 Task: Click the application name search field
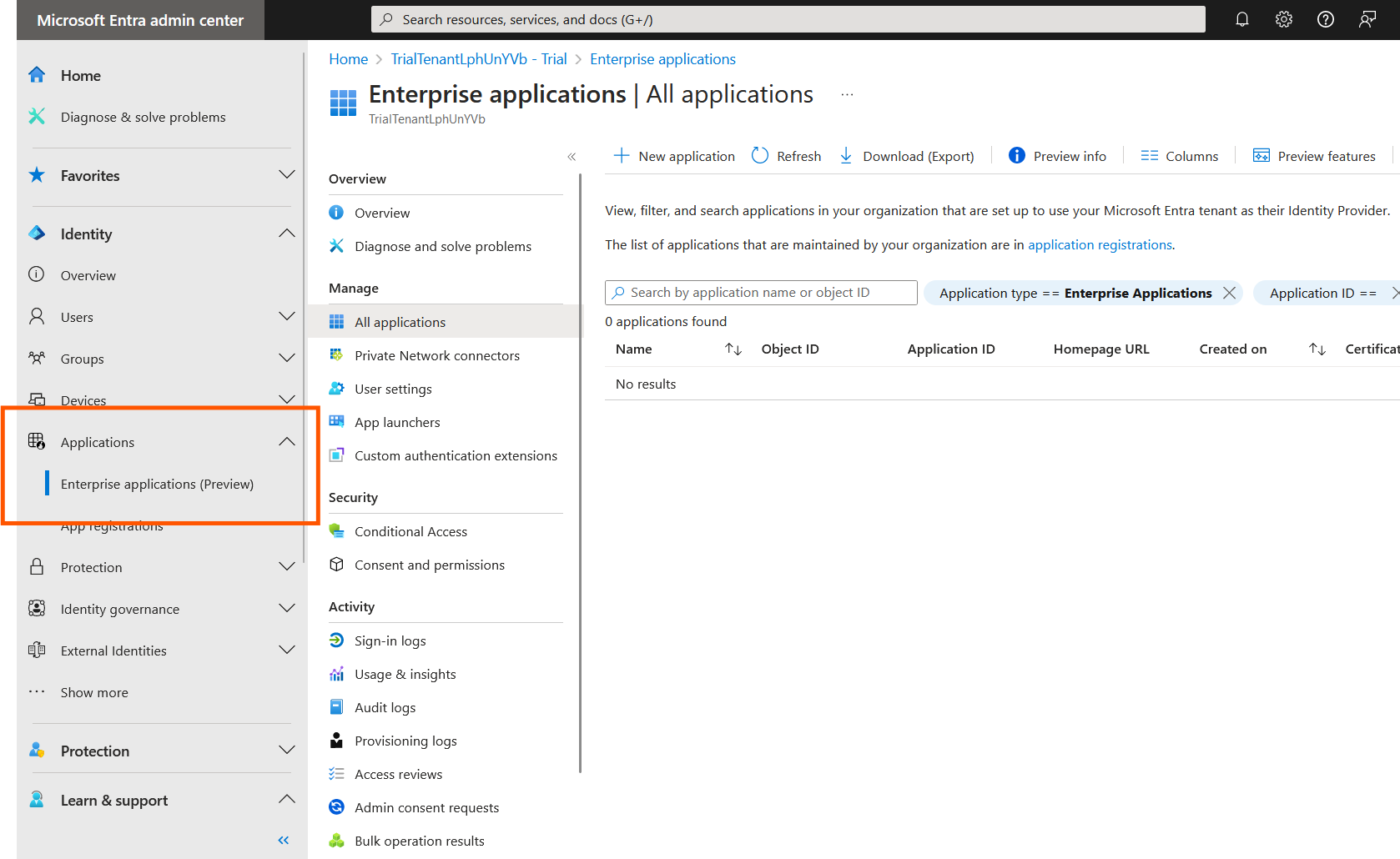pos(761,293)
